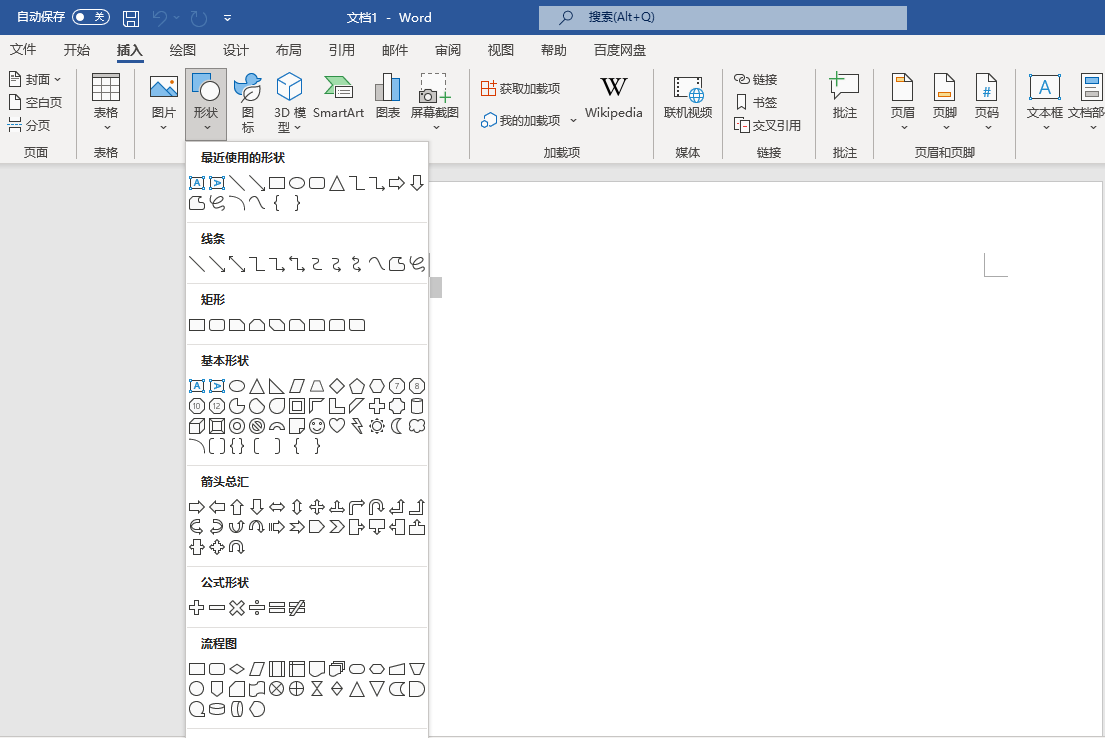This screenshot has width=1105, height=738.
Task: Open the 审阅 review tab
Action: point(448,50)
